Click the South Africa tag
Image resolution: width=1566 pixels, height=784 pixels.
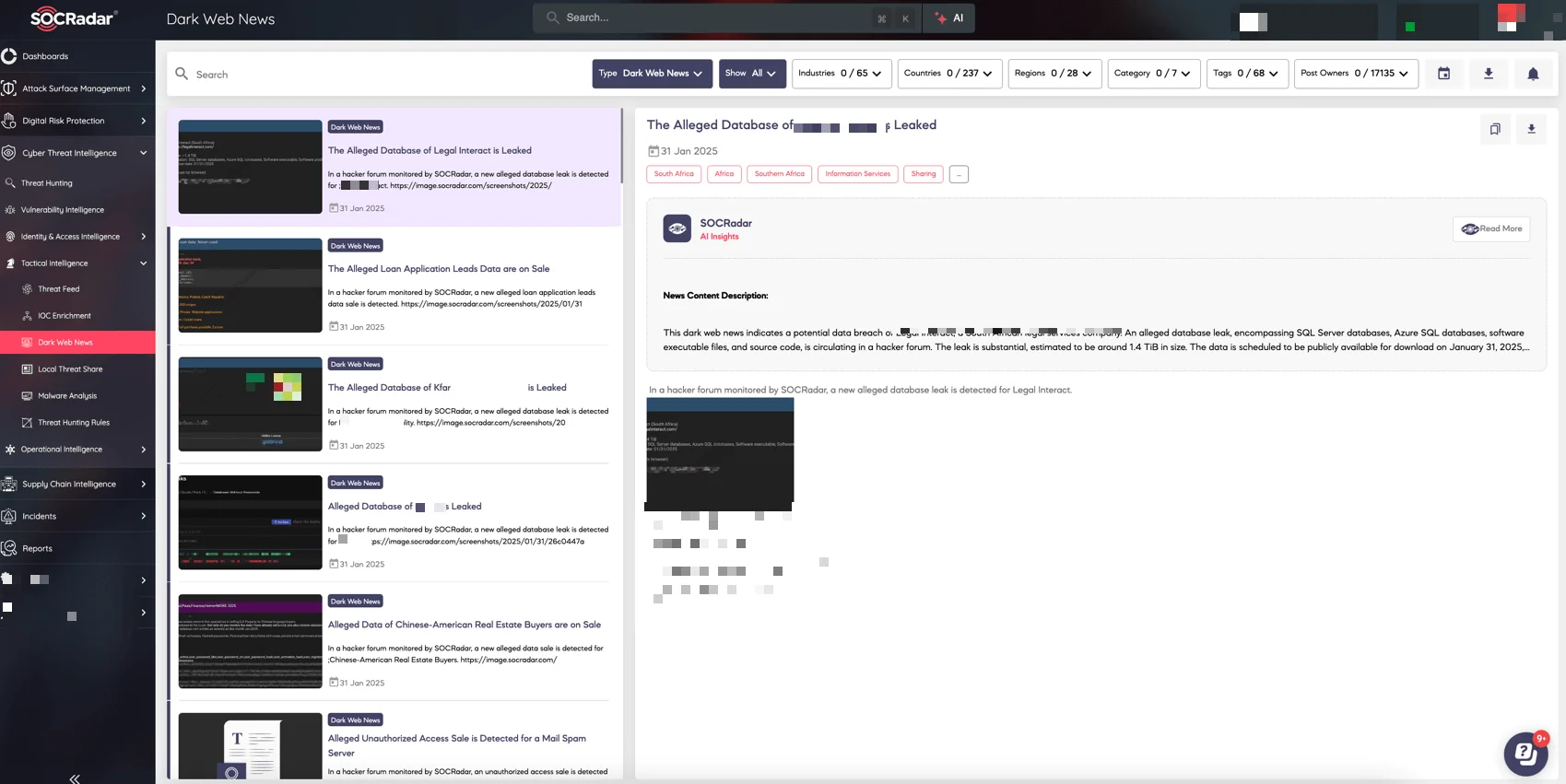674,174
